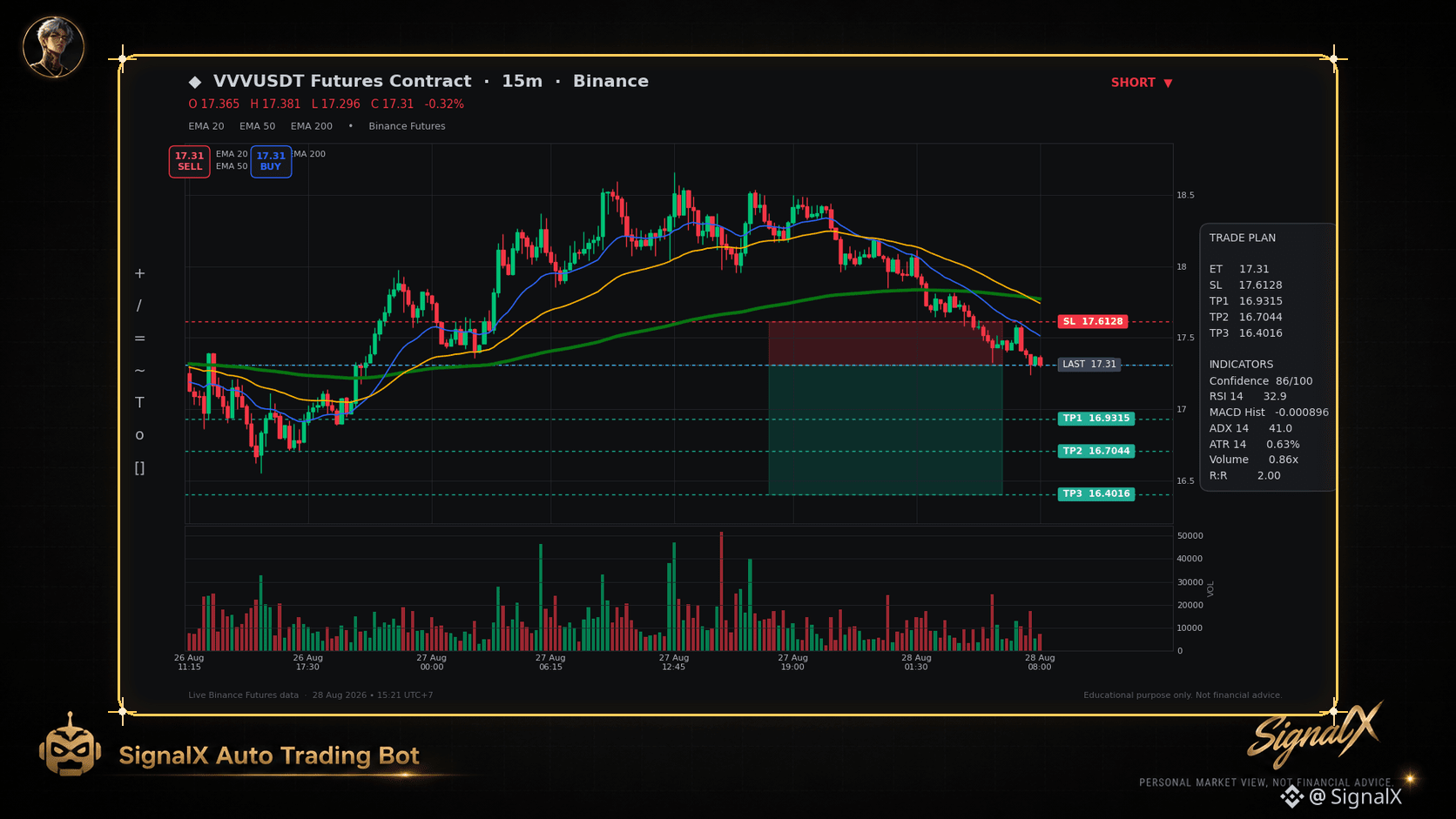Select the slash trend line tool
1456x819 pixels.
(x=139, y=305)
